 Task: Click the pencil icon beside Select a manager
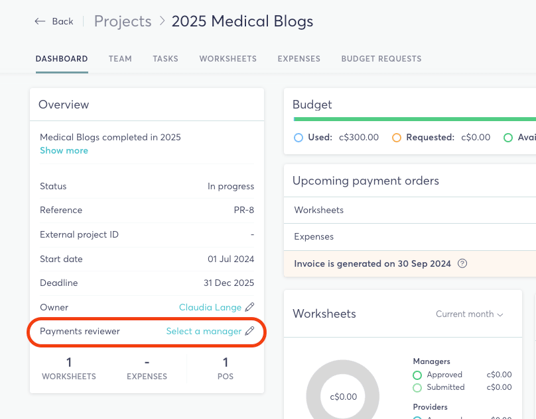pos(250,331)
